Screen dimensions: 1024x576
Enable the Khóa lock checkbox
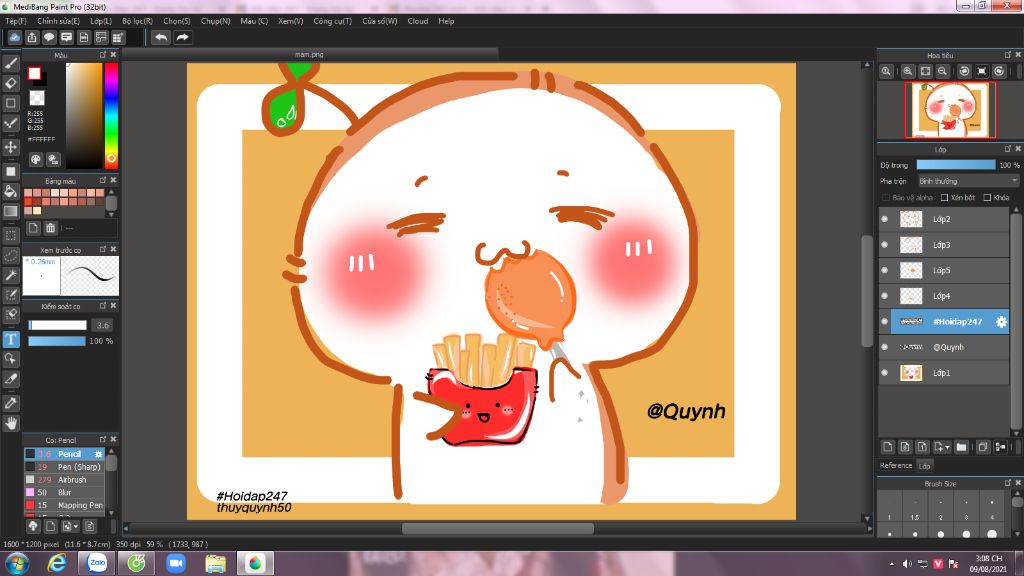click(987, 197)
